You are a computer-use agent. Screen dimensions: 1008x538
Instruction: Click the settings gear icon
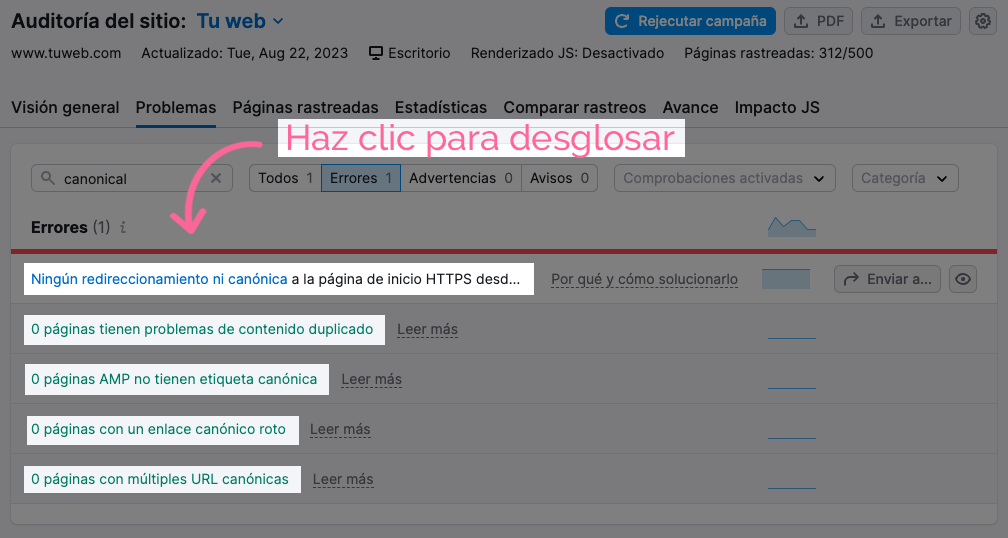(x=982, y=21)
